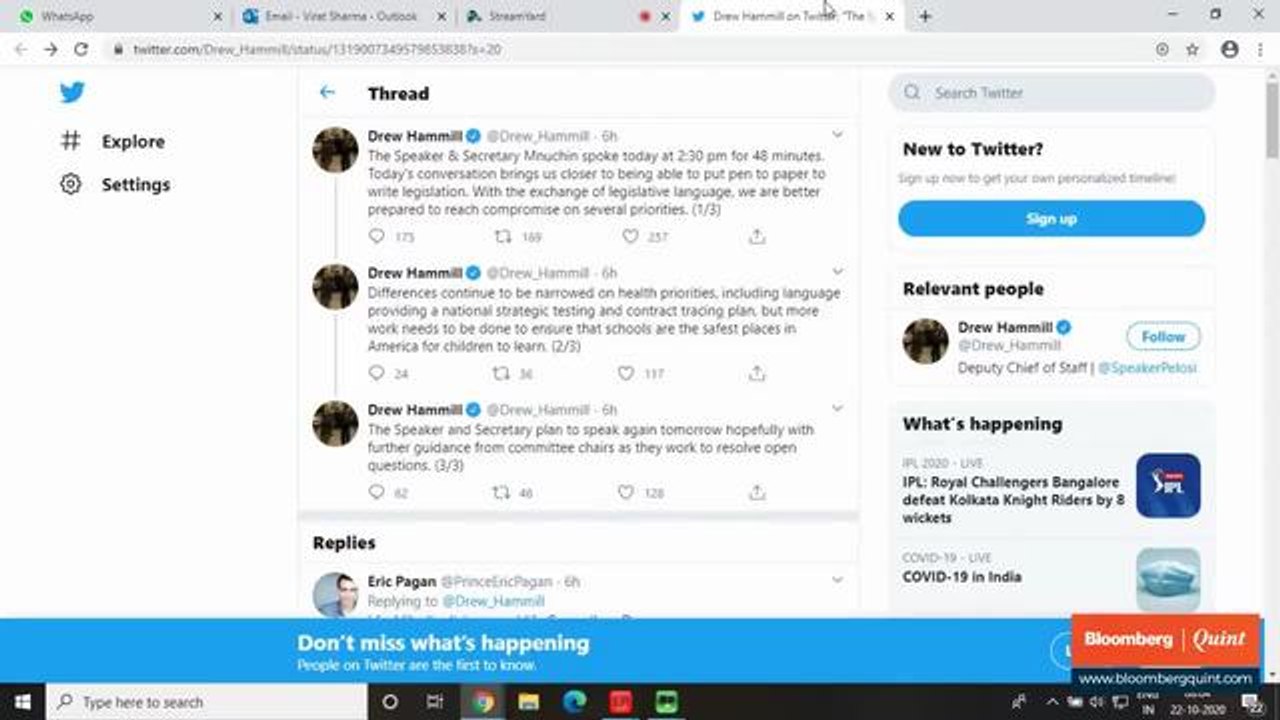1280x720 pixels.
Task: Open the COVID-19 trend mask thumbnail
Action: (x=1168, y=579)
